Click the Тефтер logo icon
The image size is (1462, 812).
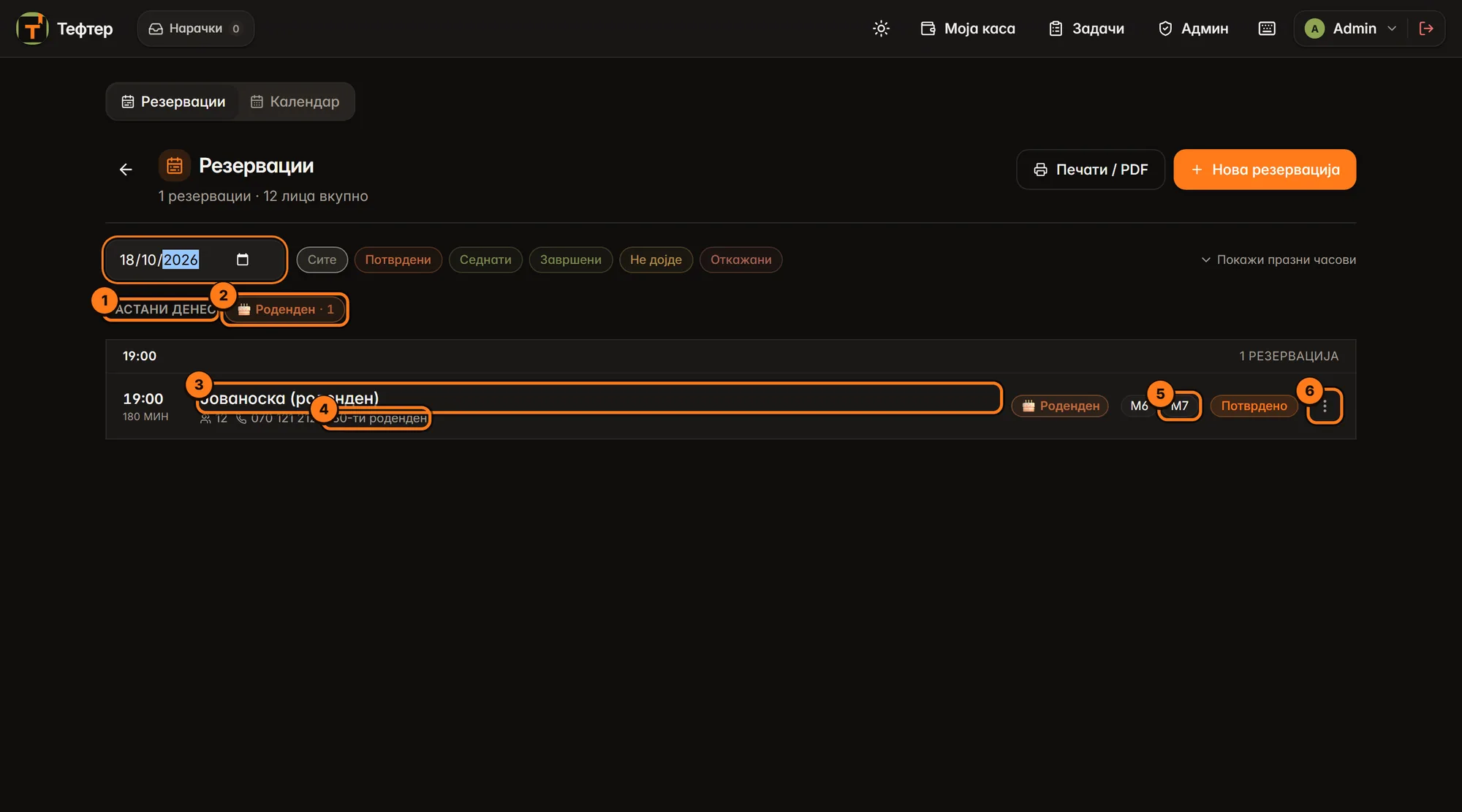tap(32, 29)
